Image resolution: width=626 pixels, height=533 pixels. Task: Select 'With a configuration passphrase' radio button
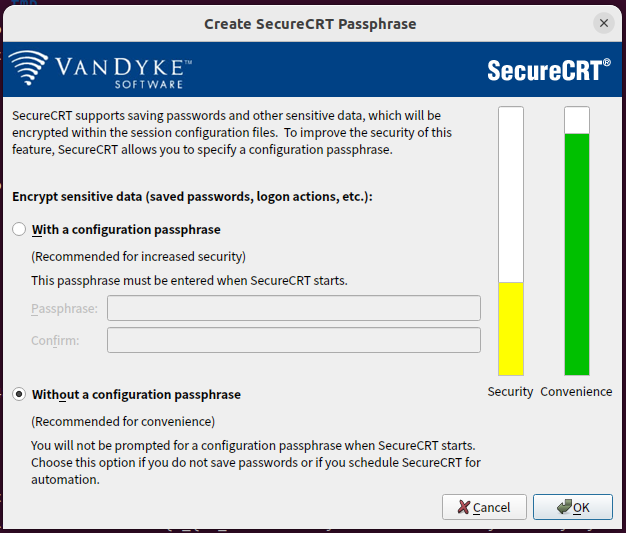[19, 230]
